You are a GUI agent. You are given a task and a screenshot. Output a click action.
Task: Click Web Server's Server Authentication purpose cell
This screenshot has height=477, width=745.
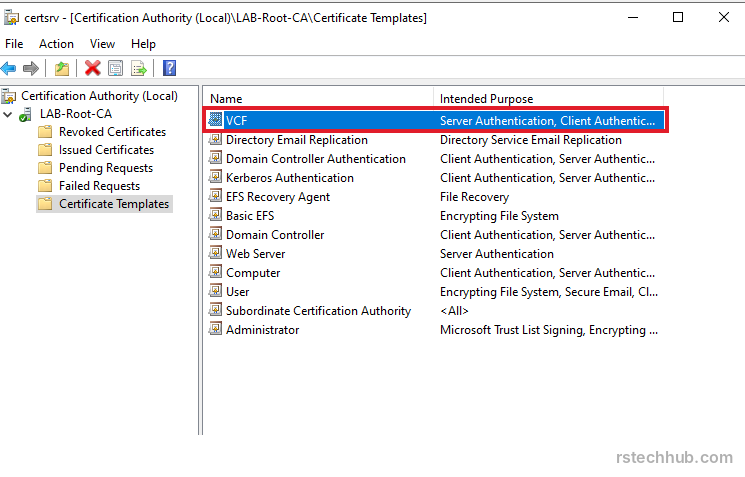point(497,254)
